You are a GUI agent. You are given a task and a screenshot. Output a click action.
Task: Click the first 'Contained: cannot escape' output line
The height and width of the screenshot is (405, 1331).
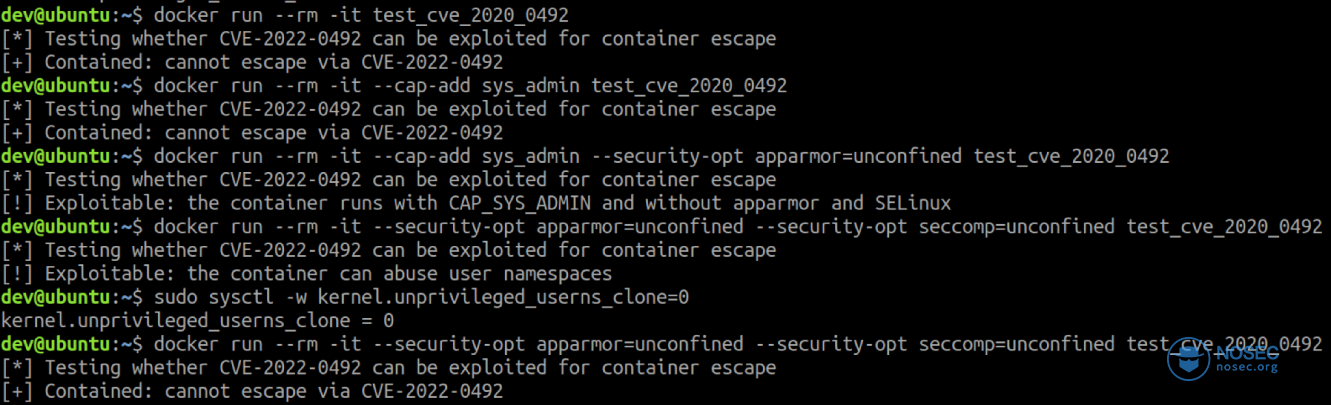coord(252,63)
